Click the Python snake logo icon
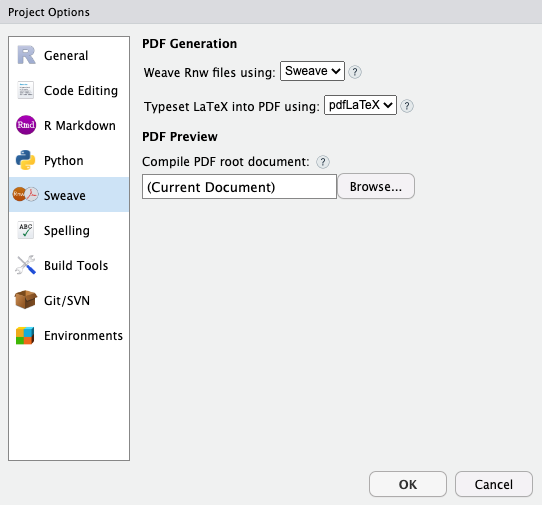542x505 pixels. (26, 160)
